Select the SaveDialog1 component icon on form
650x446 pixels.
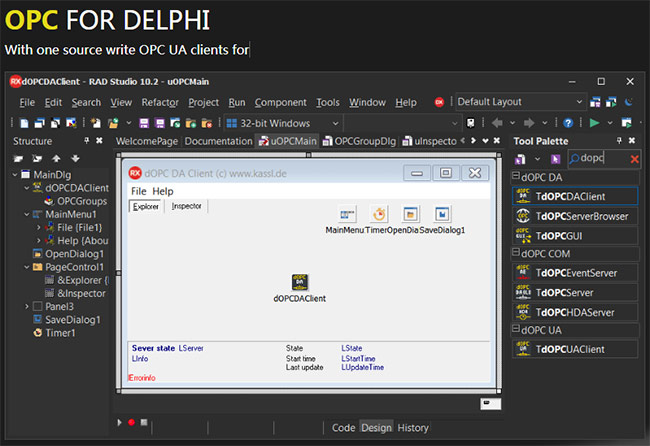[442, 214]
